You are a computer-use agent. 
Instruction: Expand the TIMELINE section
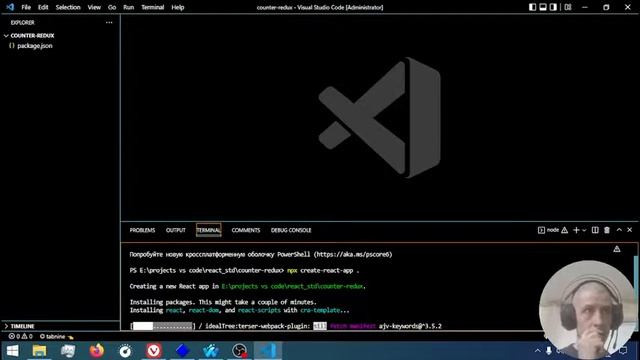22,326
